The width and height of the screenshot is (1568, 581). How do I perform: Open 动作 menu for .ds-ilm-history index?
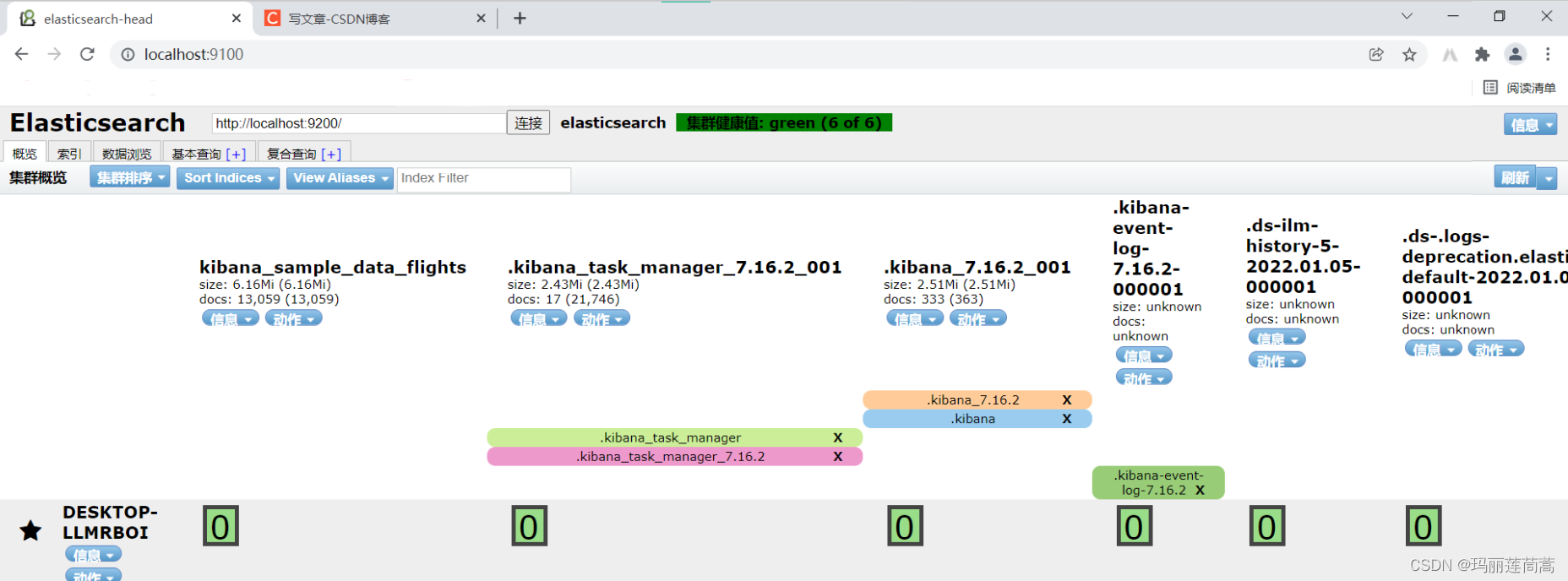[1277, 360]
